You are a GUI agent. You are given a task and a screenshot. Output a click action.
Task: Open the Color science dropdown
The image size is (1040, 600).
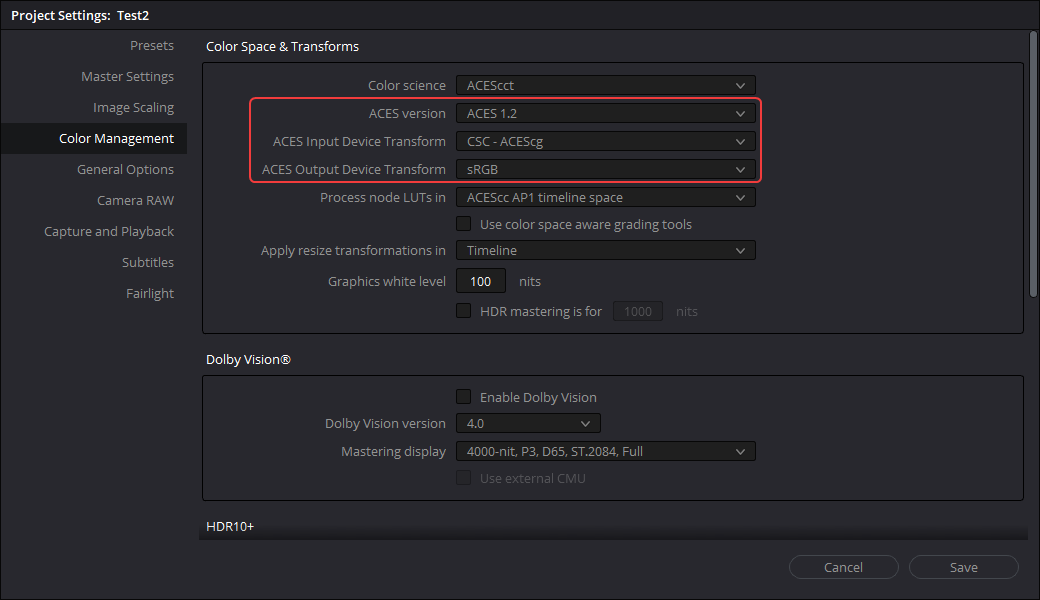tap(605, 86)
